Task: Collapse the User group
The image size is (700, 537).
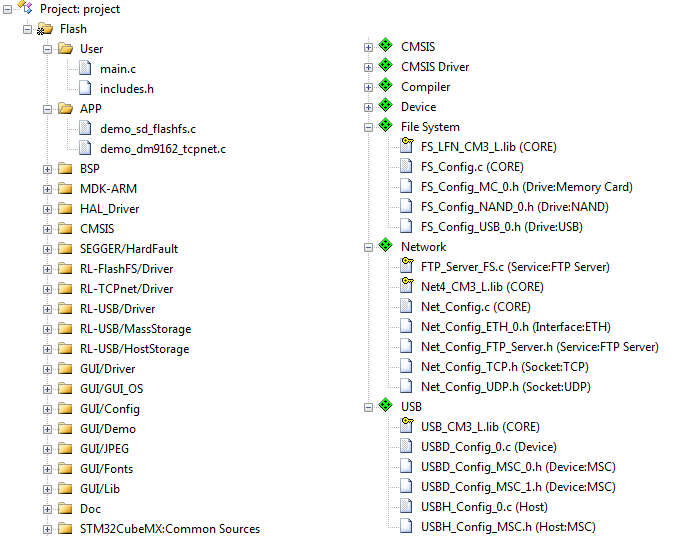Action: click(x=47, y=49)
